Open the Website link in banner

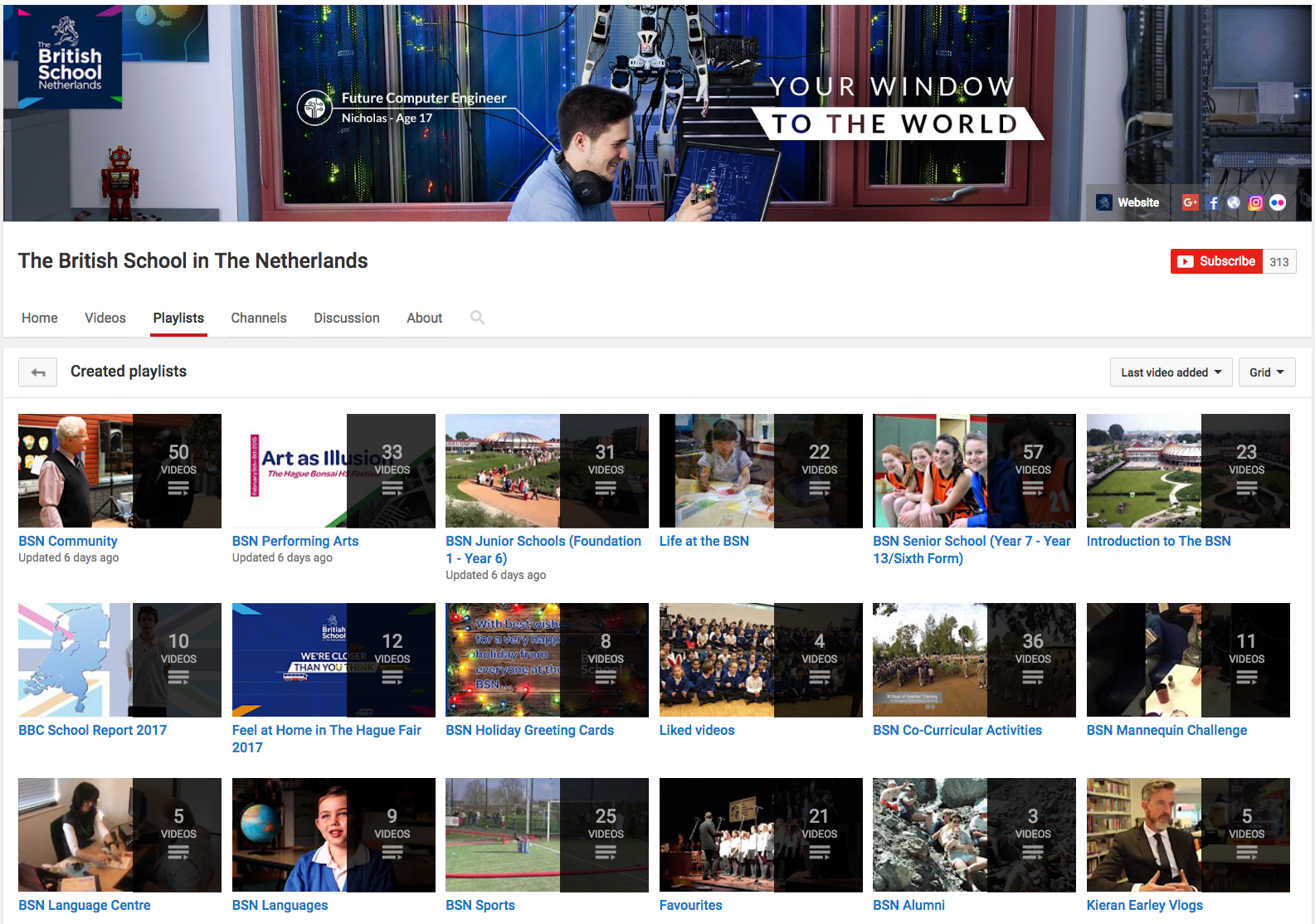pyautogui.click(x=1128, y=202)
